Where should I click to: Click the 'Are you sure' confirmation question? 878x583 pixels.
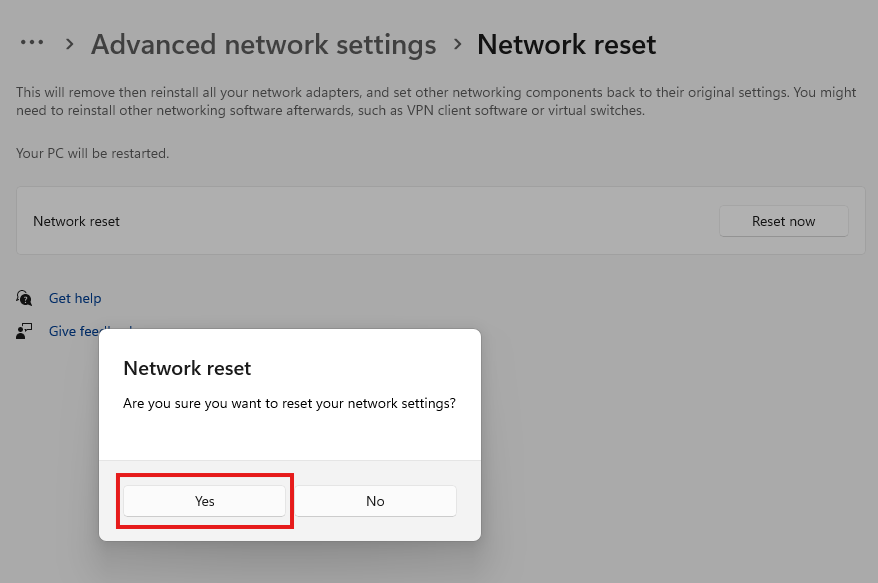pyautogui.click(x=289, y=403)
